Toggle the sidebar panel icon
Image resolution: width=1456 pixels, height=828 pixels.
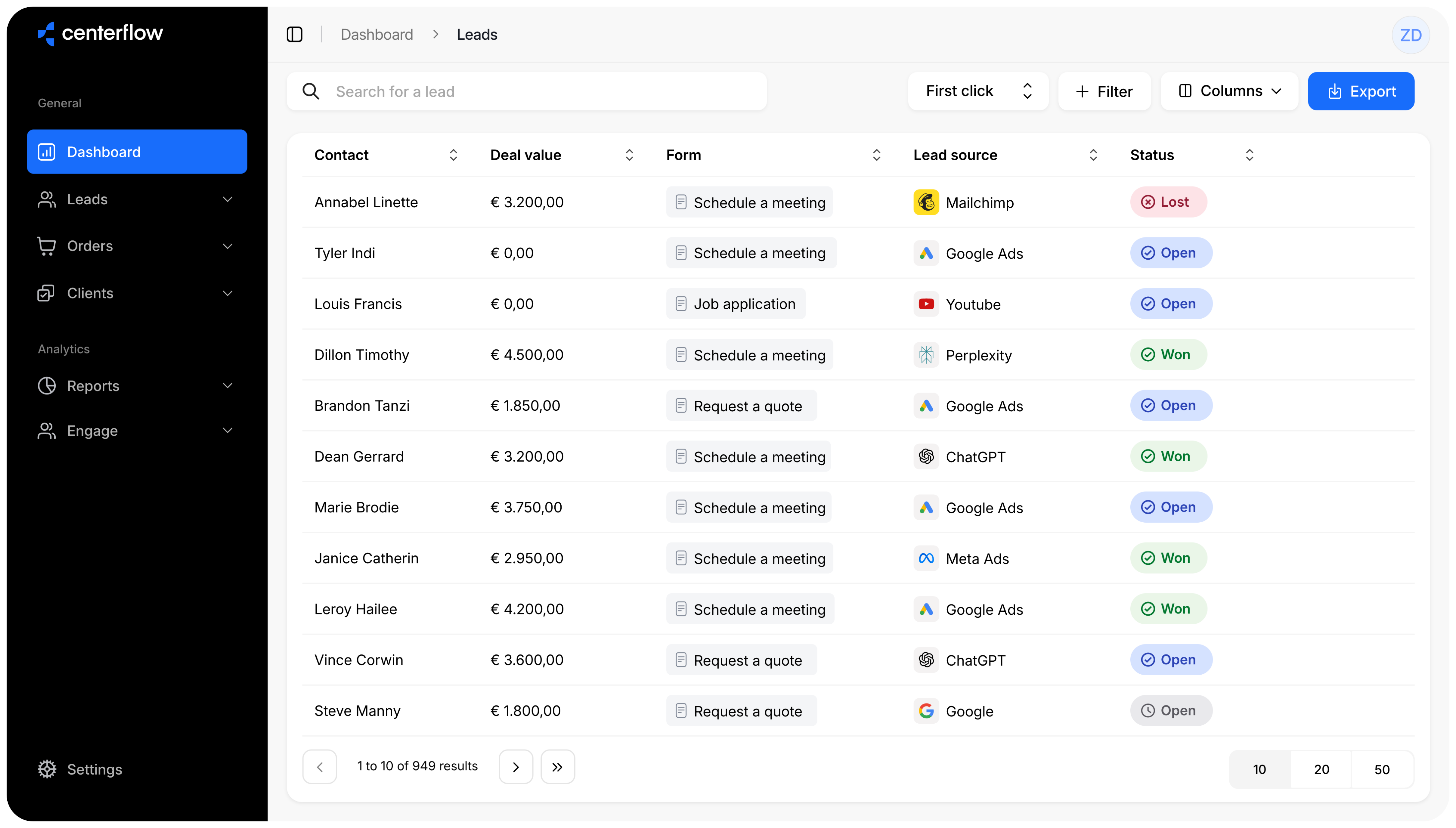294,35
